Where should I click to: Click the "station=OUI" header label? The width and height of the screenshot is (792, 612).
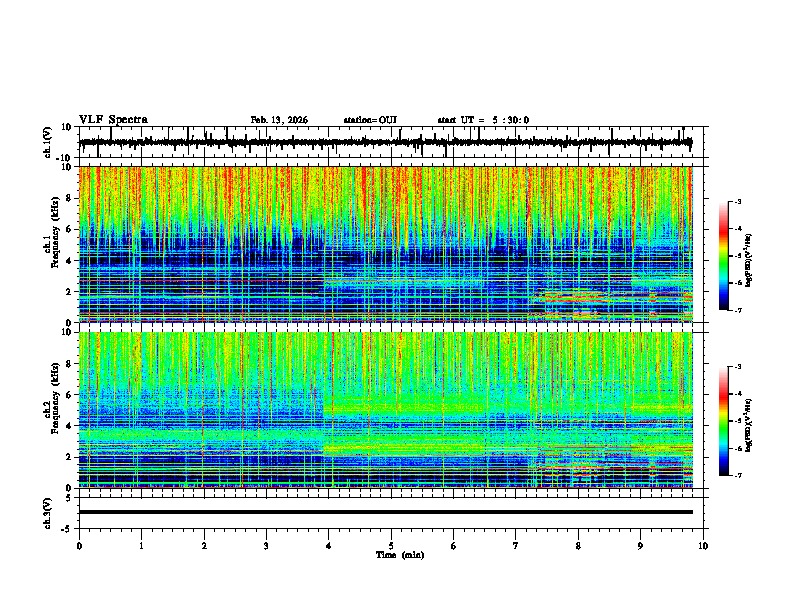point(370,120)
